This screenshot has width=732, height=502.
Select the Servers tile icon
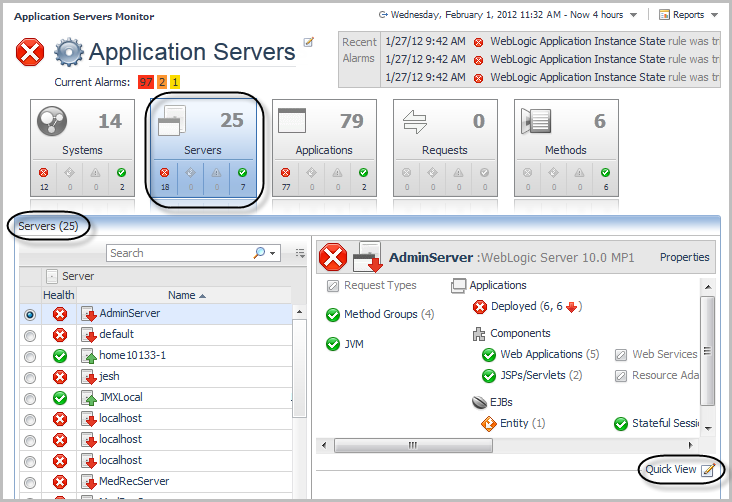point(172,120)
